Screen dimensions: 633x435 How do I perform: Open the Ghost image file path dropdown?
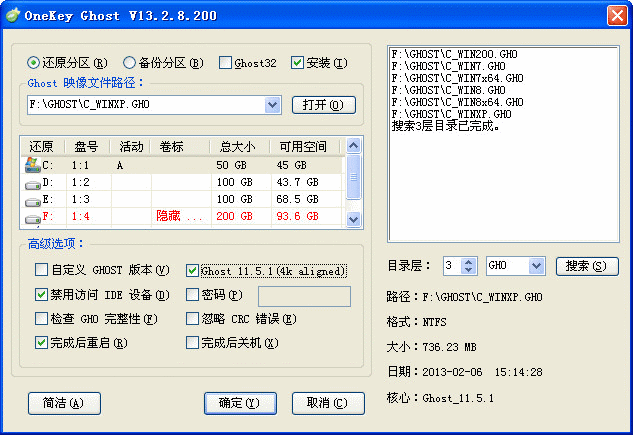tap(273, 105)
